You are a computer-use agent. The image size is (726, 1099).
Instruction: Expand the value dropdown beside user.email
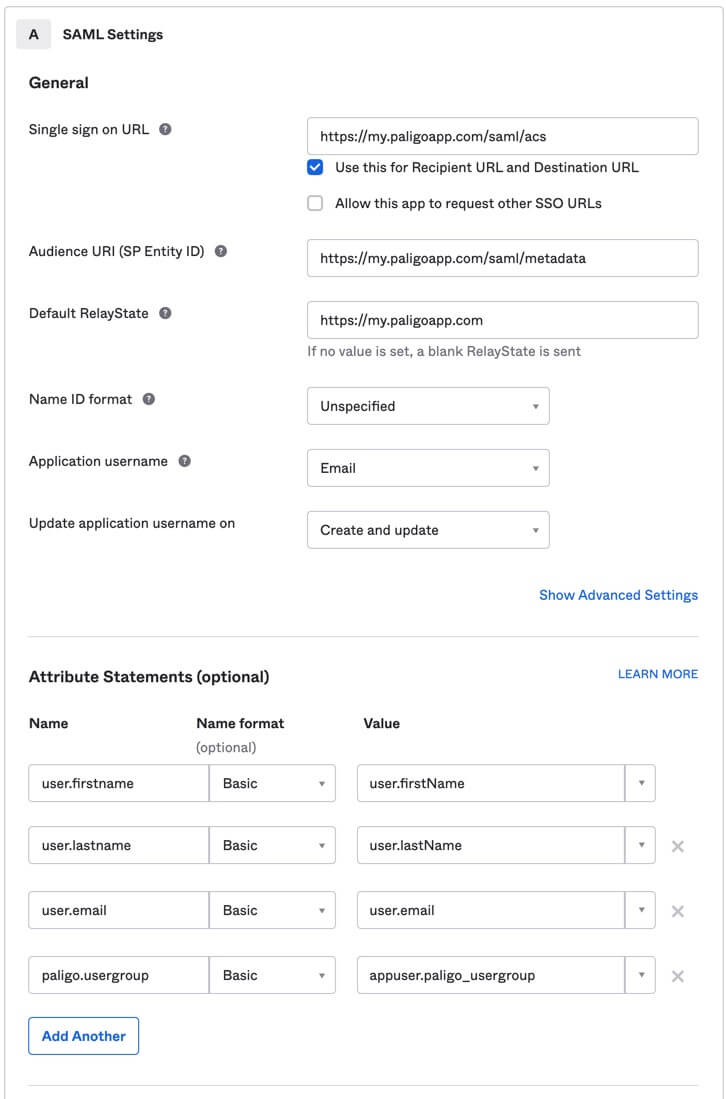coord(641,910)
